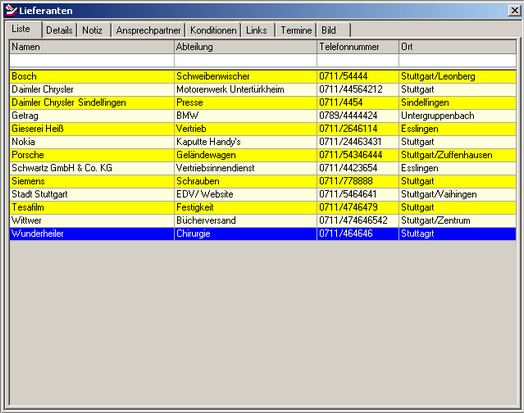This screenshot has width=524, height=413.
Task: Select the highlighted Wunderheiler row
Action: (x=263, y=234)
